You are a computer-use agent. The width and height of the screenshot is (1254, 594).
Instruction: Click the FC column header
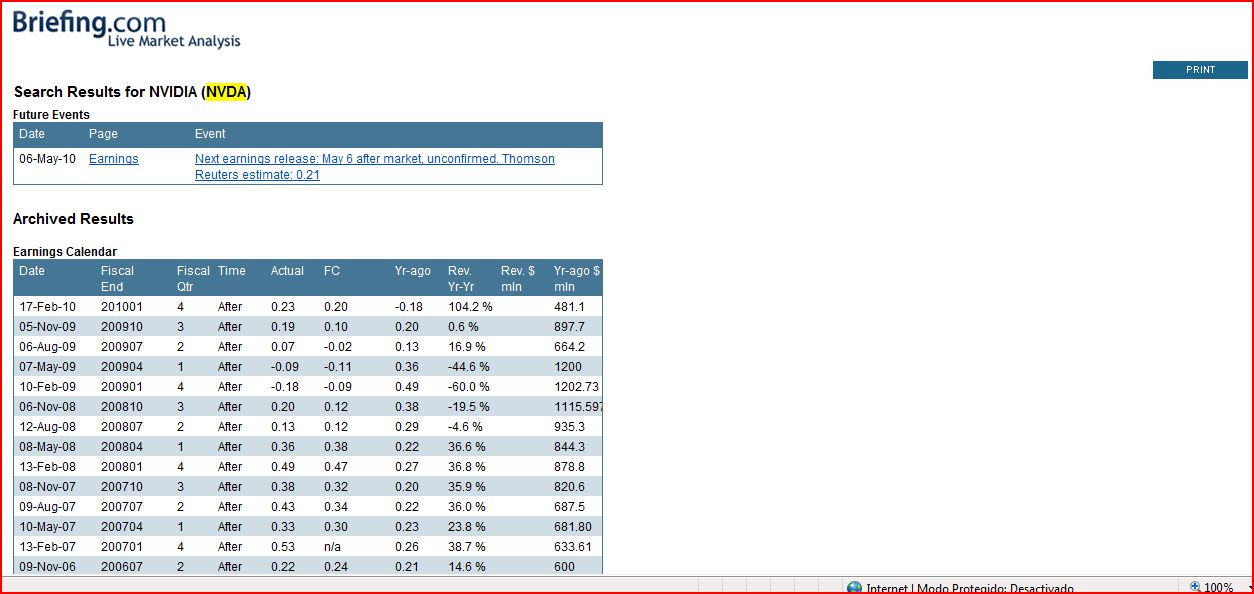point(332,271)
